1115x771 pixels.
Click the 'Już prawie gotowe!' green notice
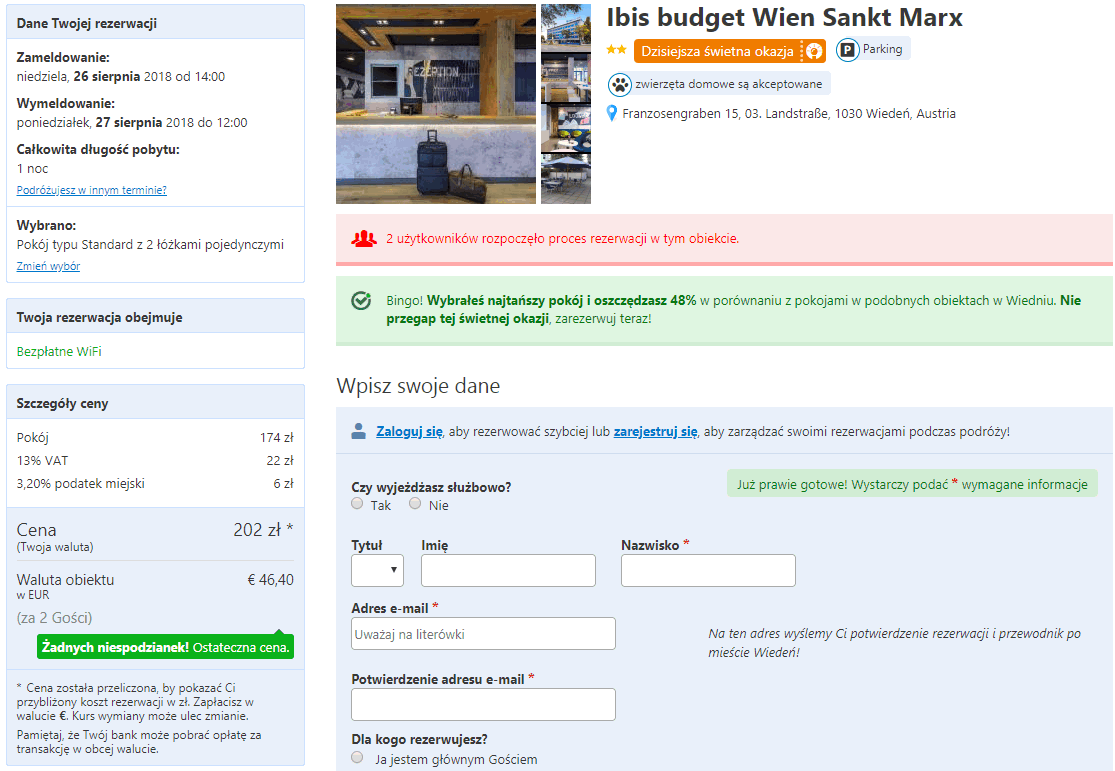912,484
